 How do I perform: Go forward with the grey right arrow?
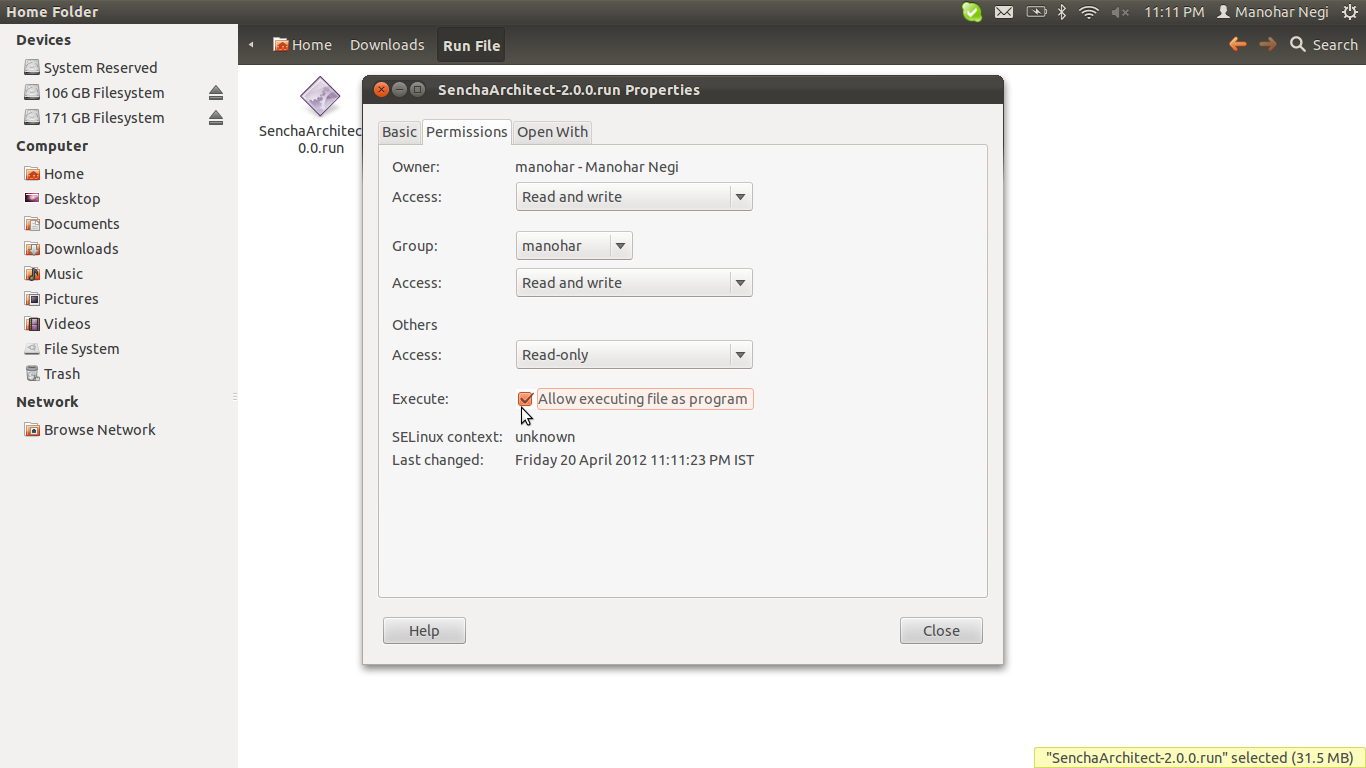click(1268, 44)
